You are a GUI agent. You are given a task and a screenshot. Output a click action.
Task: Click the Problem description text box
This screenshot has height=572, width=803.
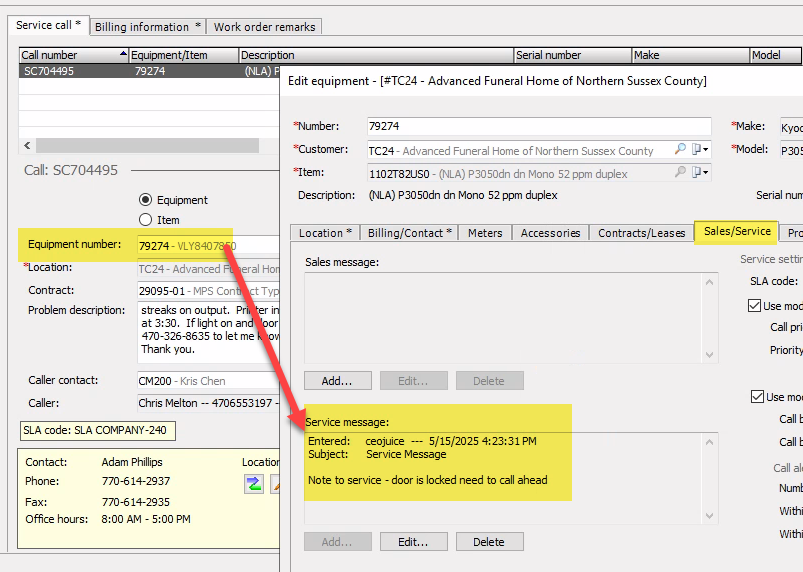coord(208,332)
